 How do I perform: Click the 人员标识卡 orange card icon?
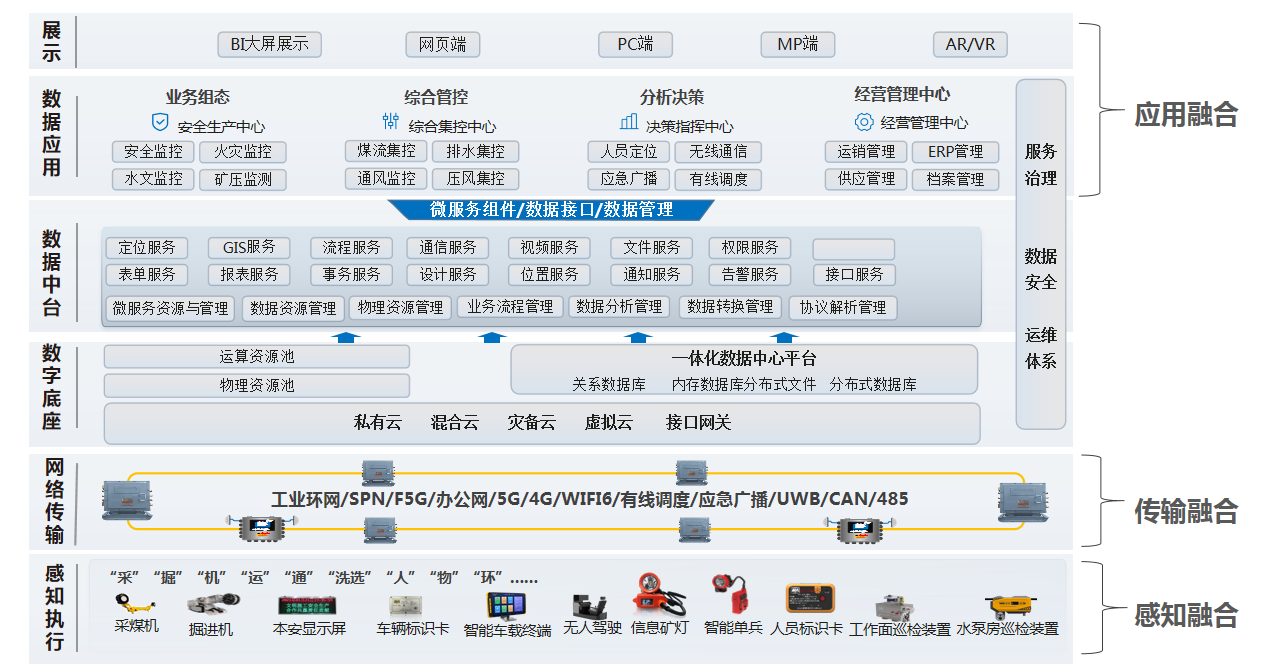[x=810, y=599]
